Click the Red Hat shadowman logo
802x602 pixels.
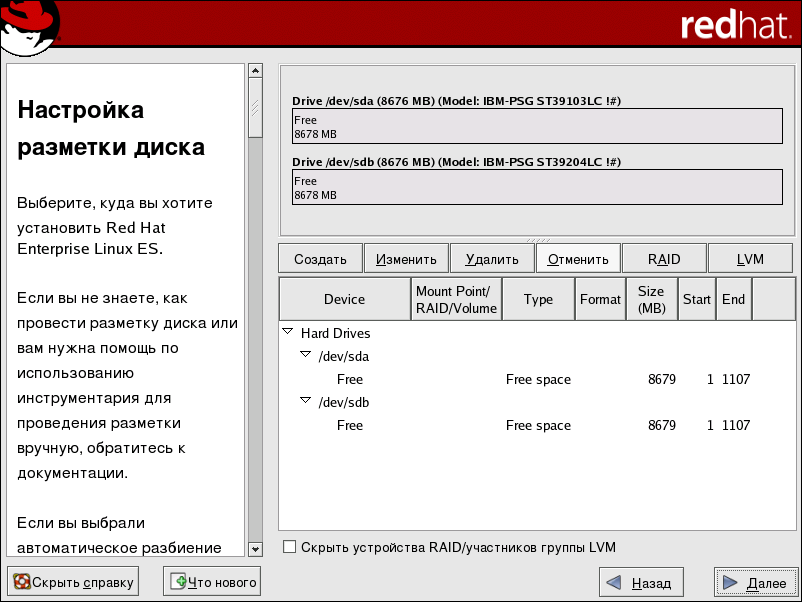pyautogui.click(x=30, y=27)
